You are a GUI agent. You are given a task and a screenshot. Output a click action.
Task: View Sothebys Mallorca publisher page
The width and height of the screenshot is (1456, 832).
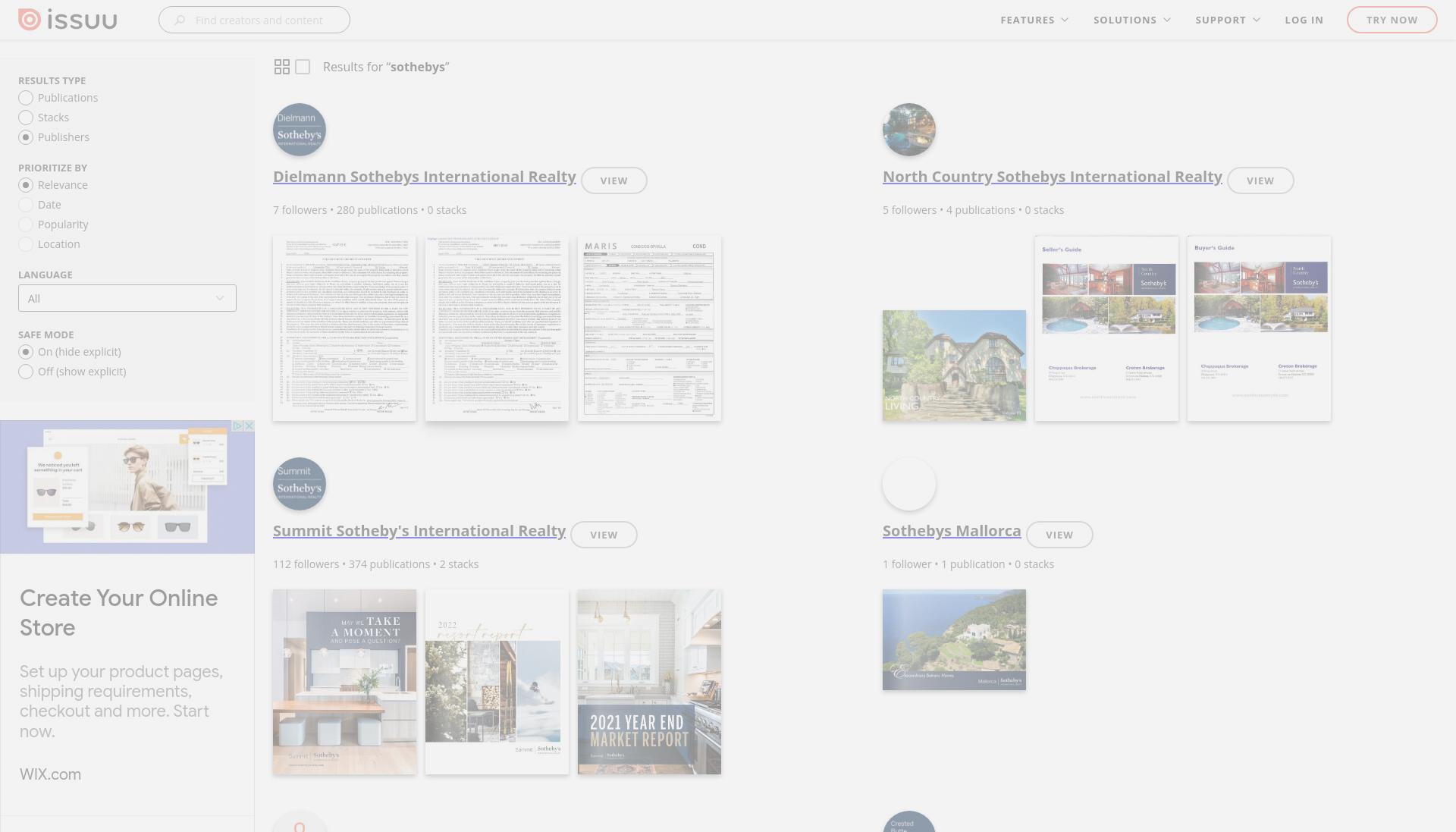[x=1059, y=535]
